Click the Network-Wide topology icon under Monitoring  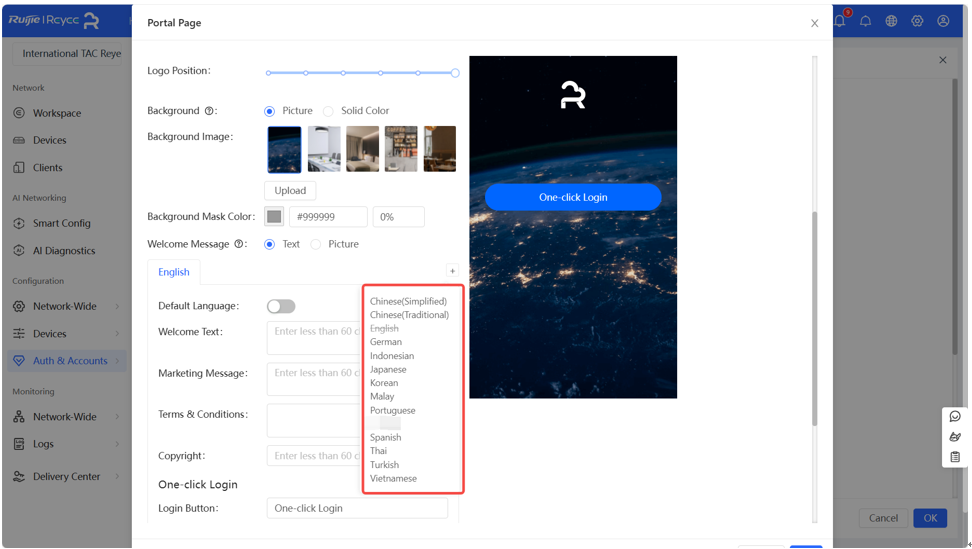pyautogui.click(x=19, y=416)
